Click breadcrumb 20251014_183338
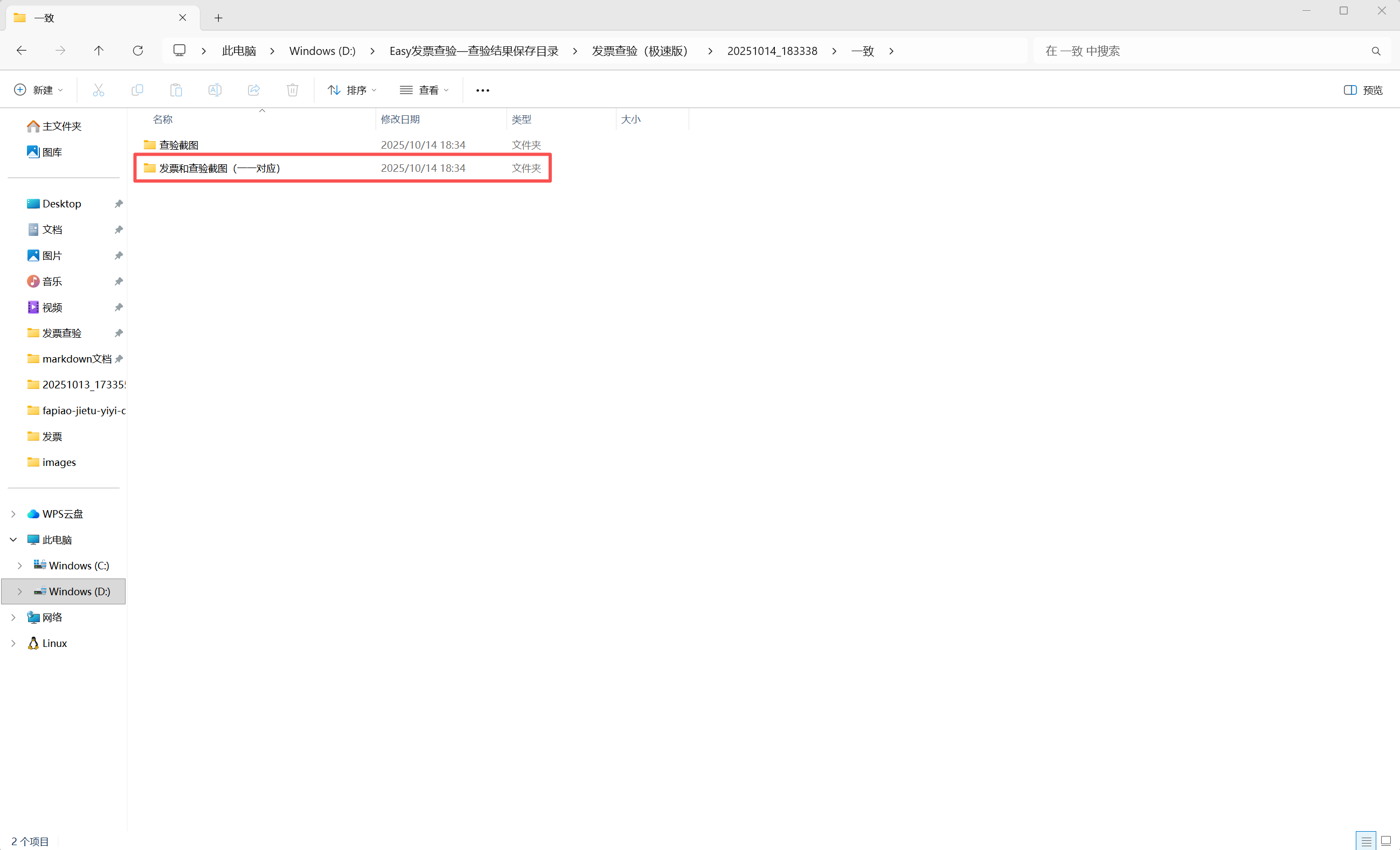The width and height of the screenshot is (1400, 850). pos(772,51)
